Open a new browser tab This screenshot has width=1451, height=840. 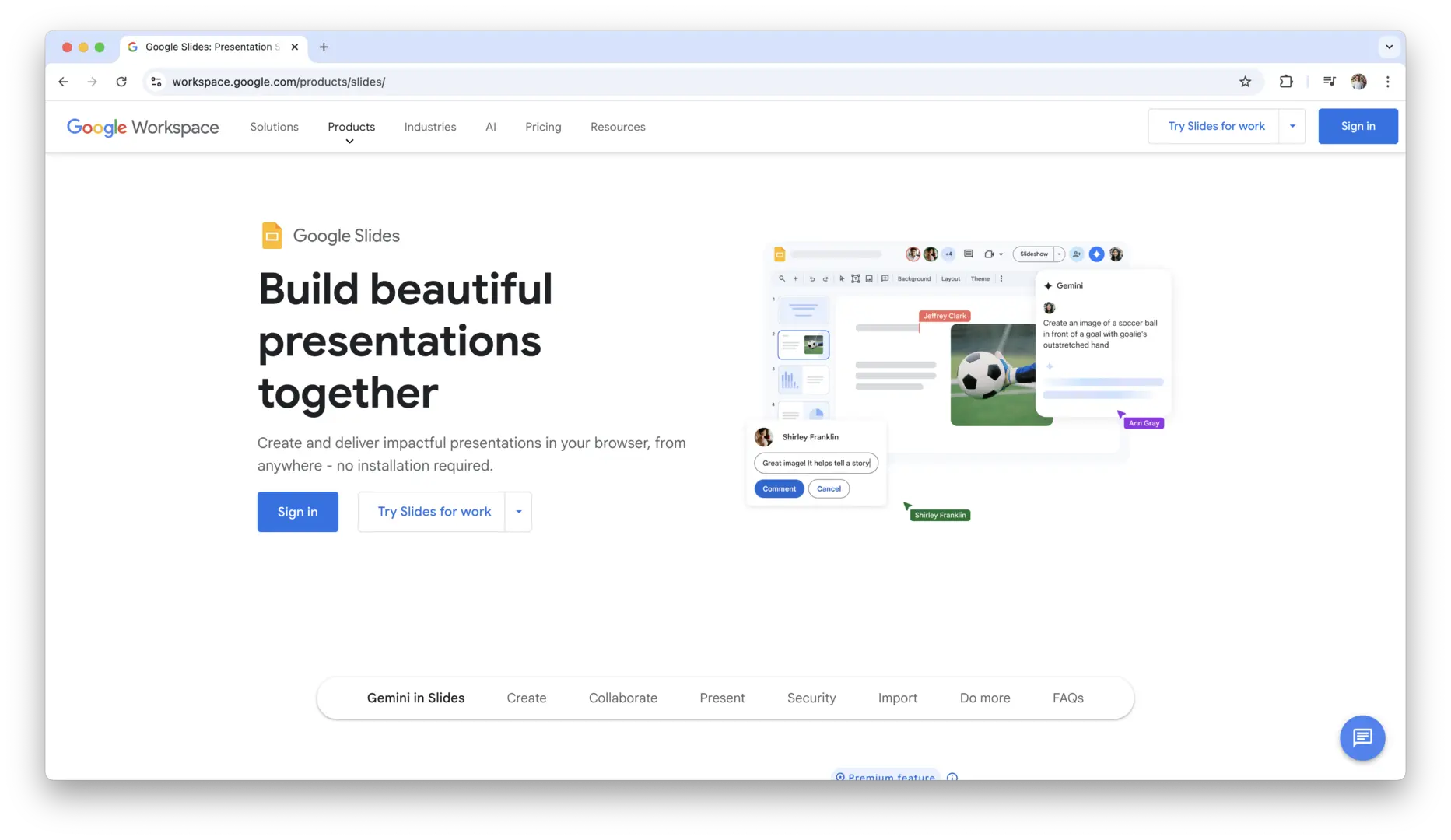point(324,47)
